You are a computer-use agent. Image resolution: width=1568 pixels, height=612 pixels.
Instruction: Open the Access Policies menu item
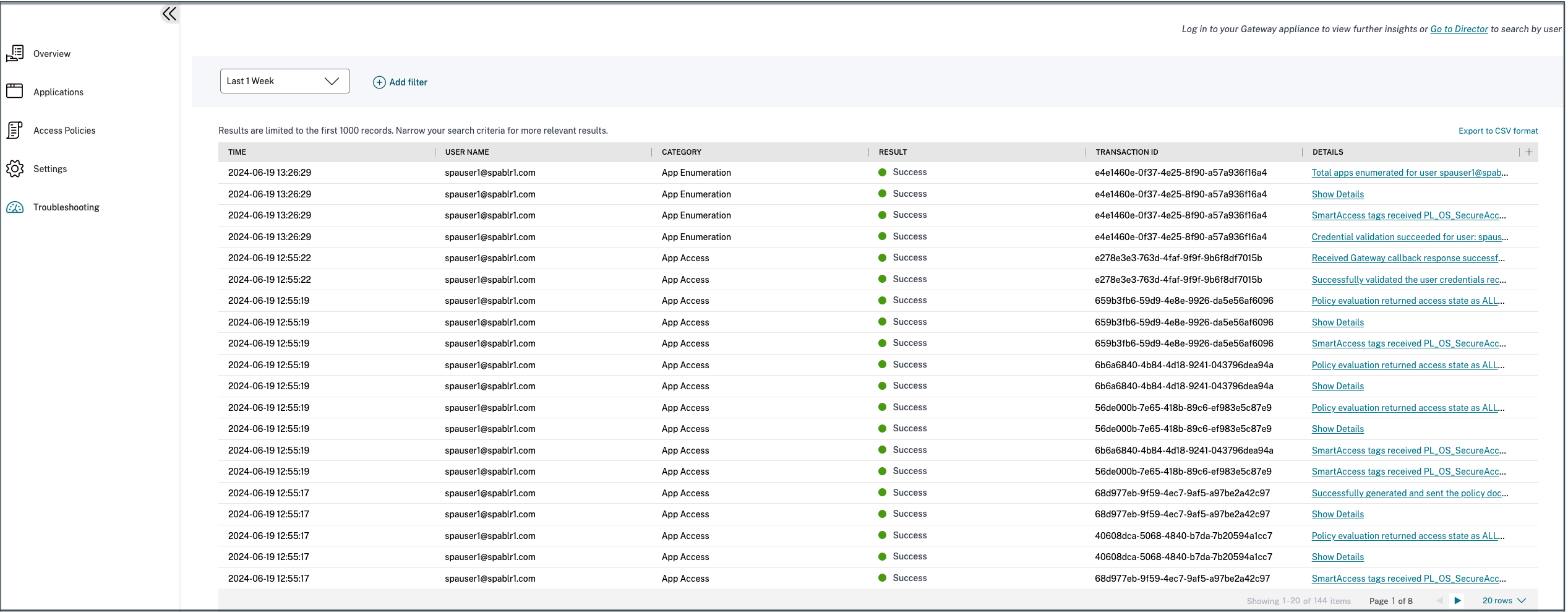(64, 131)
